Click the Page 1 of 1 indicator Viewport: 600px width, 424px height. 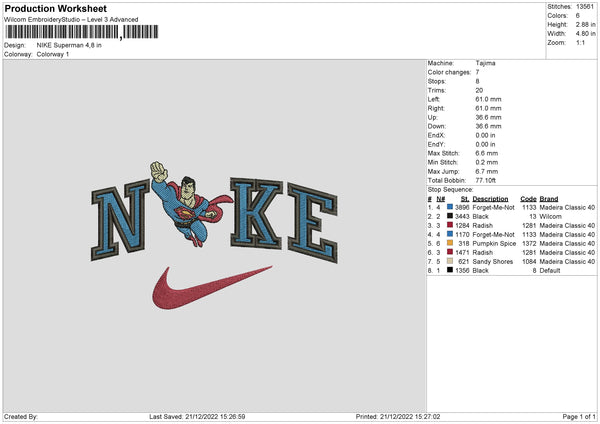click(x=579, y=417)
